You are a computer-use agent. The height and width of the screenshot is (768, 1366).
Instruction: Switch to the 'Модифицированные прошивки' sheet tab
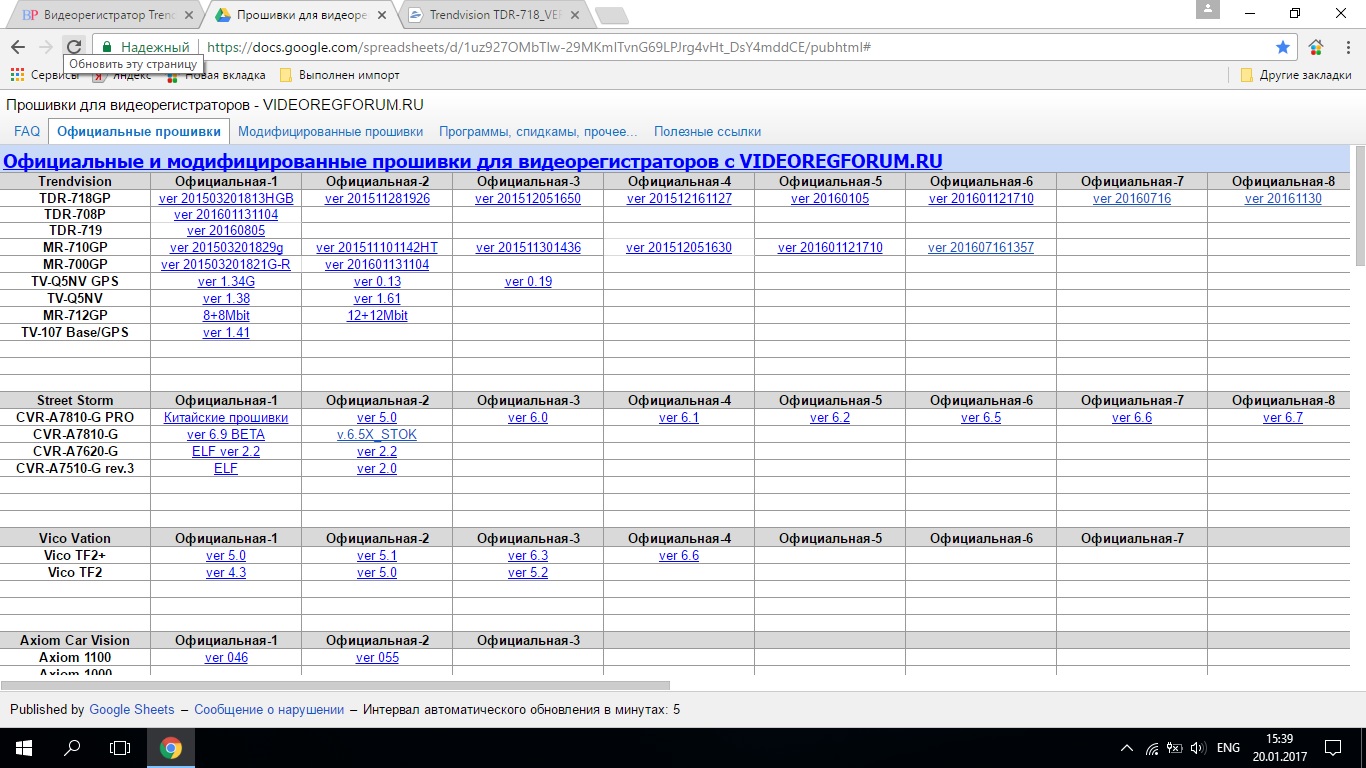coord(330,131)
